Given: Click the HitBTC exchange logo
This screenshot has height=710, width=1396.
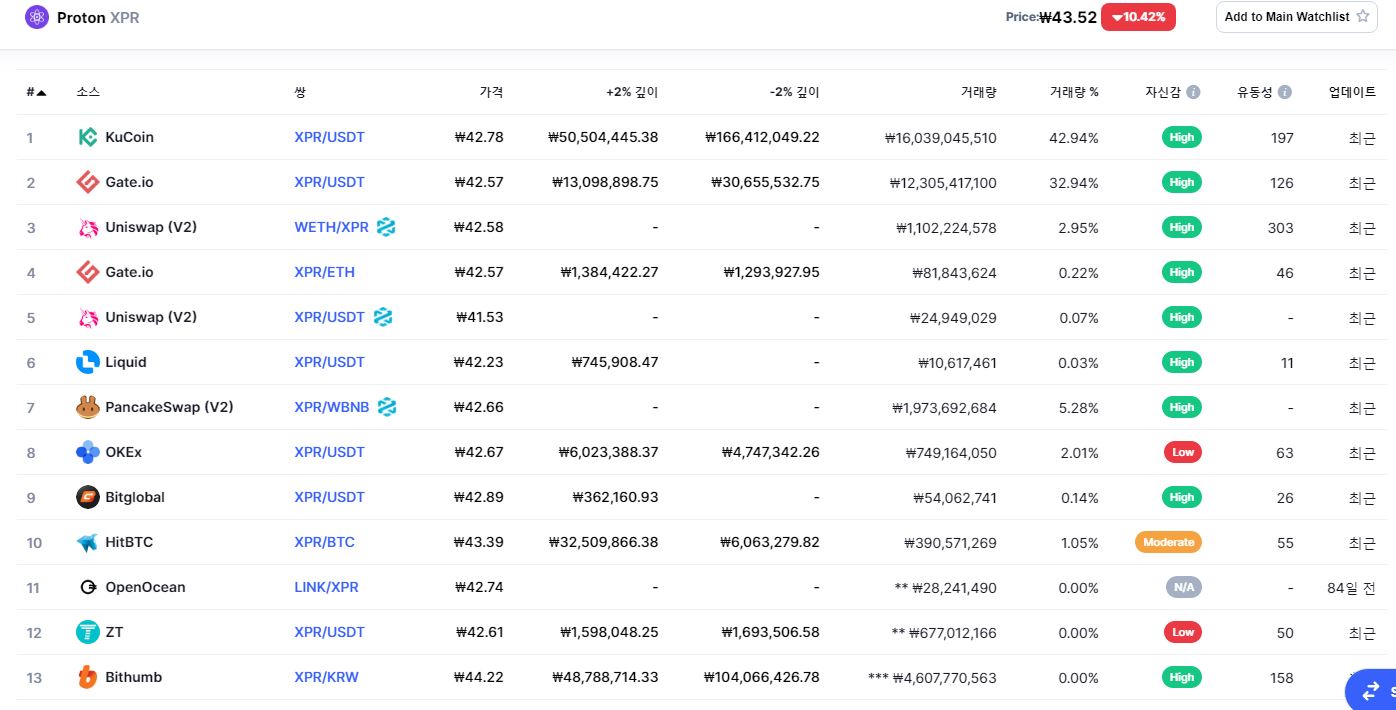Looking at the screenshot, I should [88, 542].
